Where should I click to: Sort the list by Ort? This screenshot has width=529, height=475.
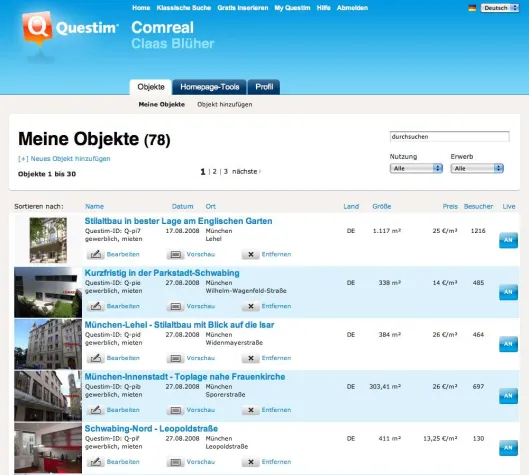point(211,206)
